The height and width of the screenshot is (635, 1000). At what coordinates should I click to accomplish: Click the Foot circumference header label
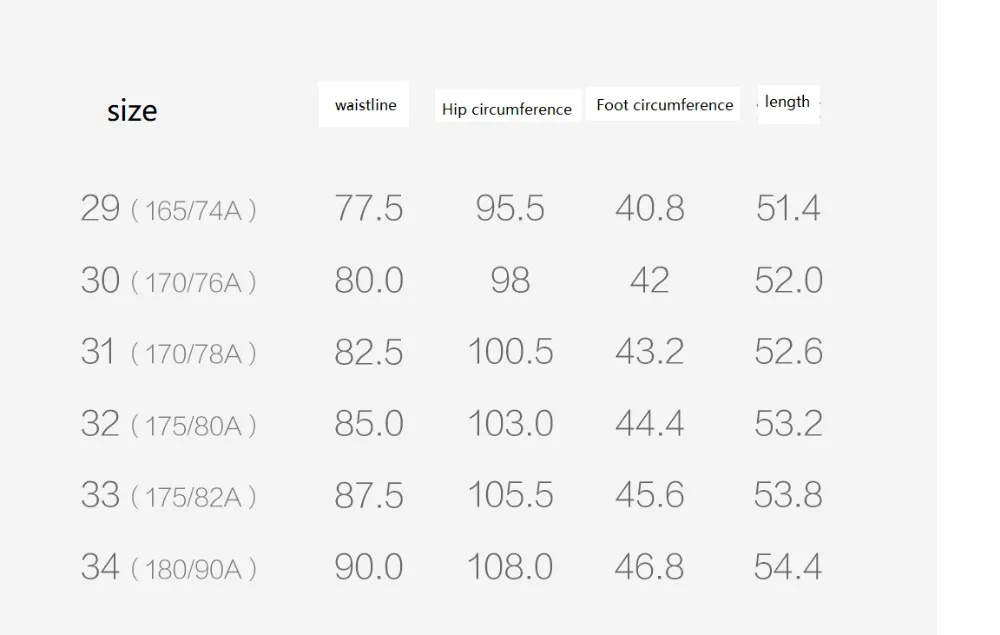(x=665, y=105)
